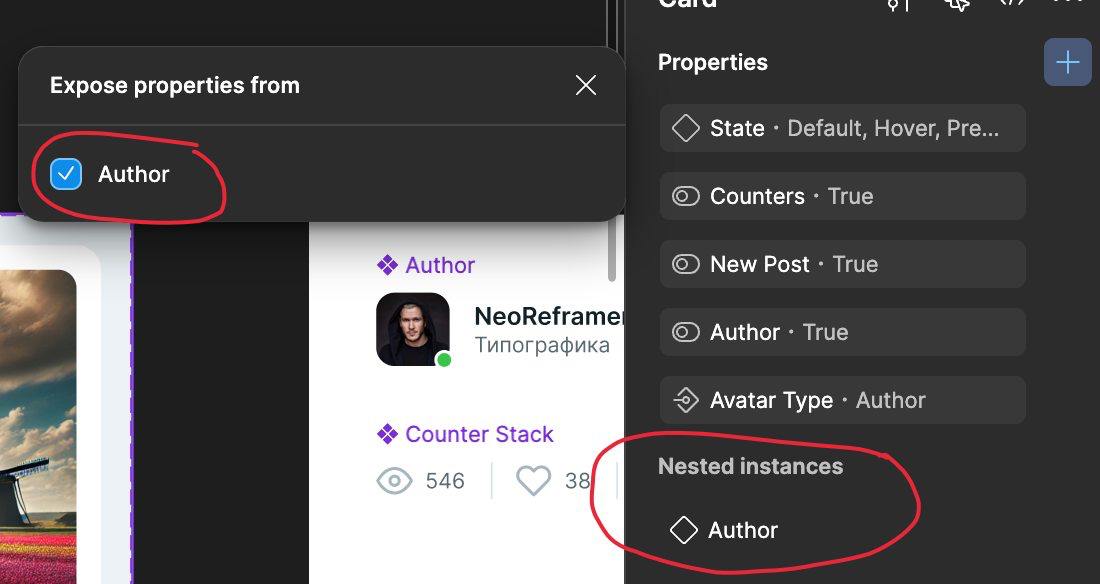
Task: Click the author's avatar photo
Action: [412, 328]
